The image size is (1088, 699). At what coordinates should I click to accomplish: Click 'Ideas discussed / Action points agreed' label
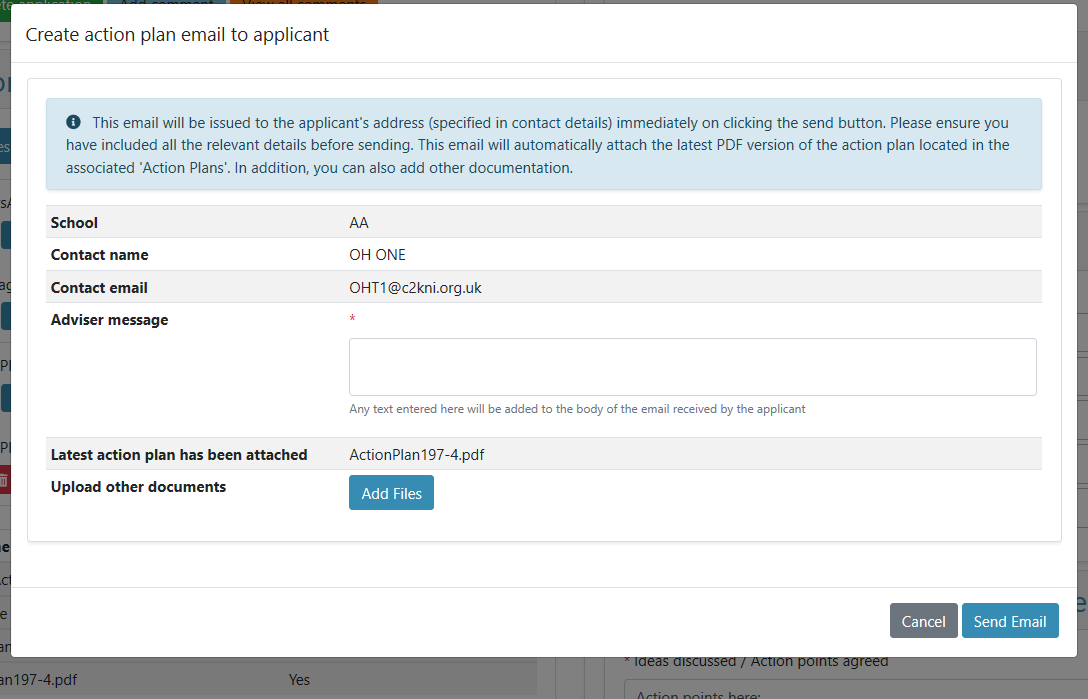point(759,661)
